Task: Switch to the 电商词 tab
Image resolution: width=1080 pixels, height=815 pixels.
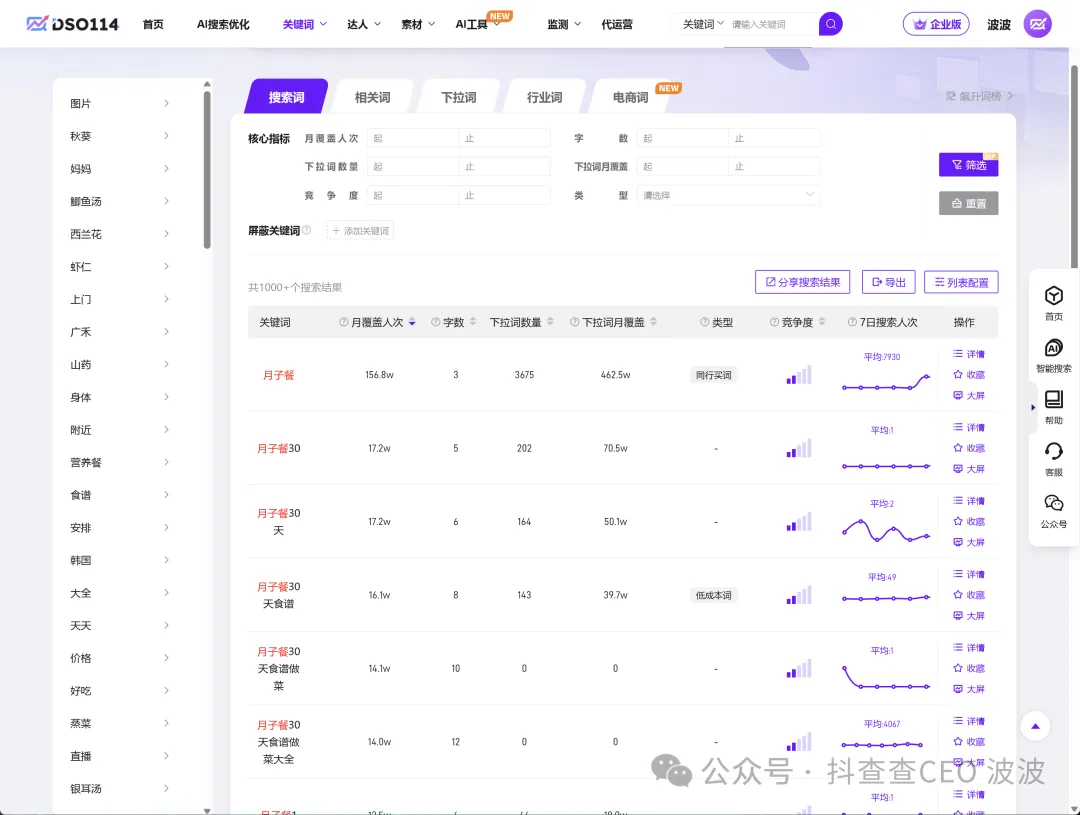Action: click(631, 98)
